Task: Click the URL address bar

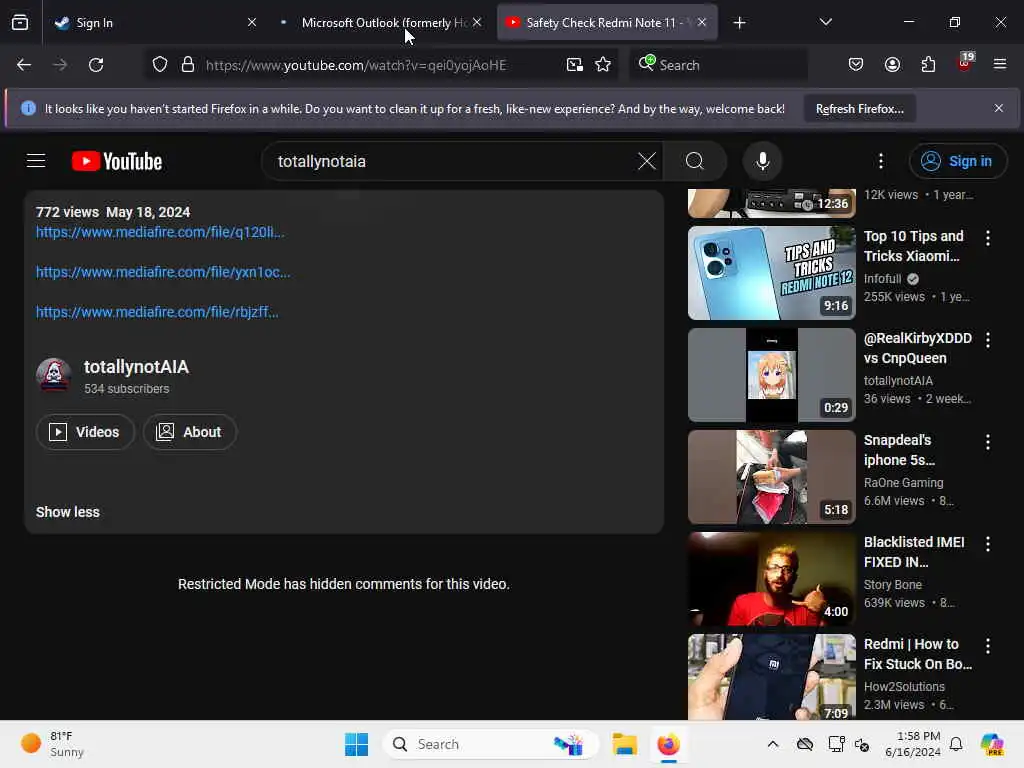Action: click(x=381, y=65)
